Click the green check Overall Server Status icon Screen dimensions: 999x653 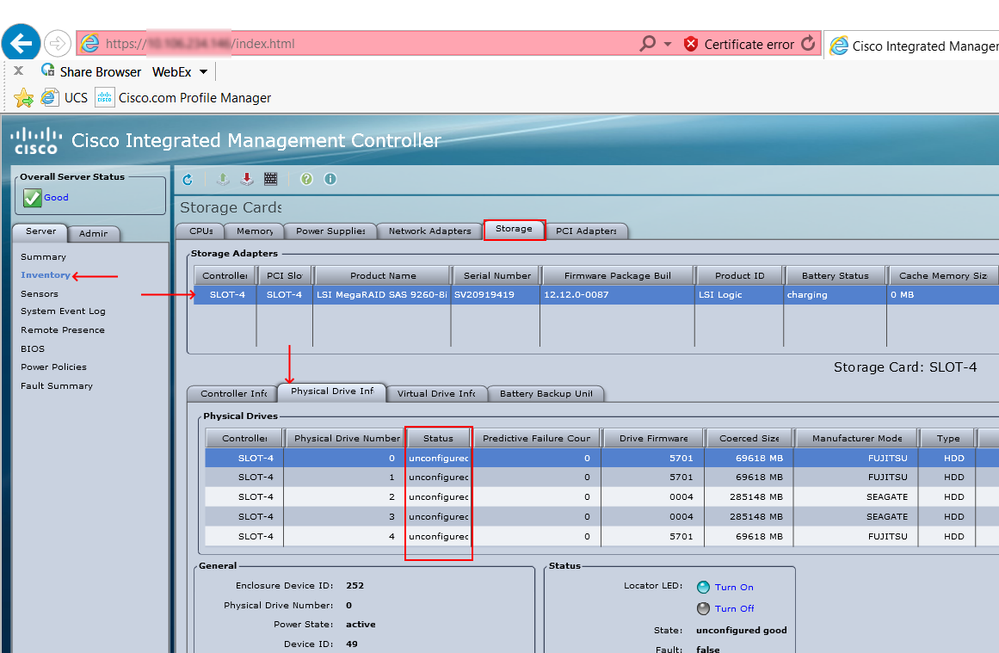pos(32,197)
